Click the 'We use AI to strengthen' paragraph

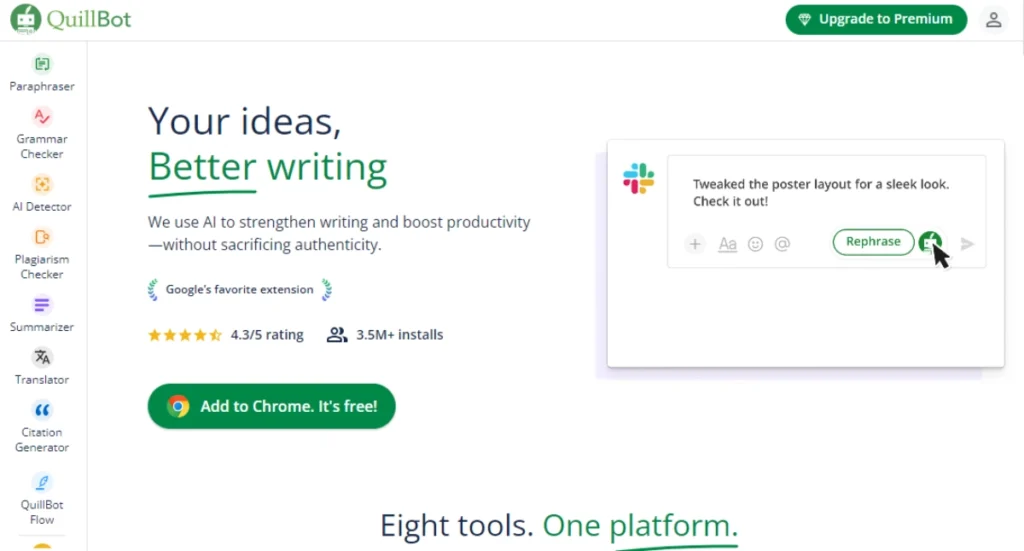[339, 233]
